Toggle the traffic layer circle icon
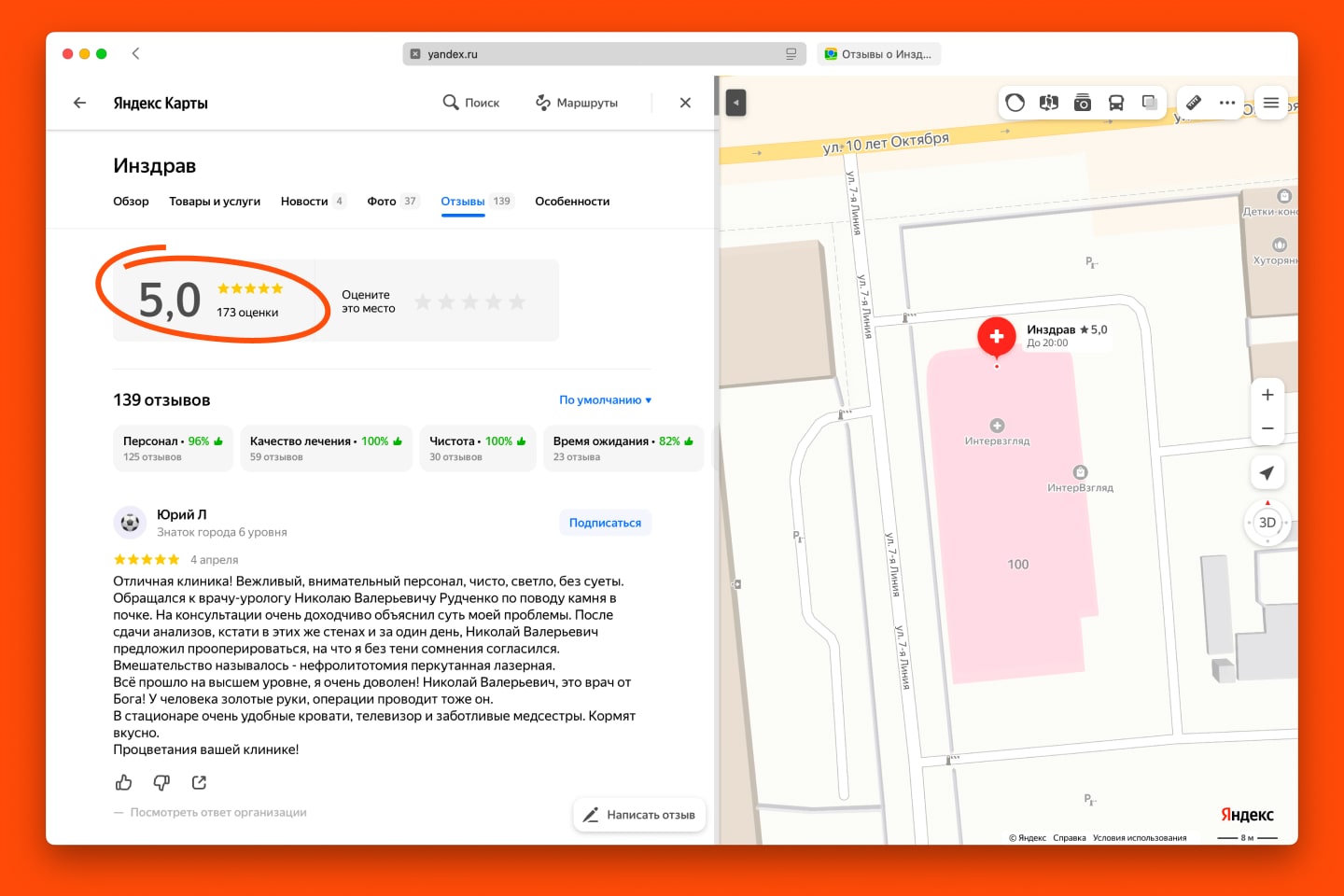The width and height of the screenshot is (1344, 896). point(1015,103)
